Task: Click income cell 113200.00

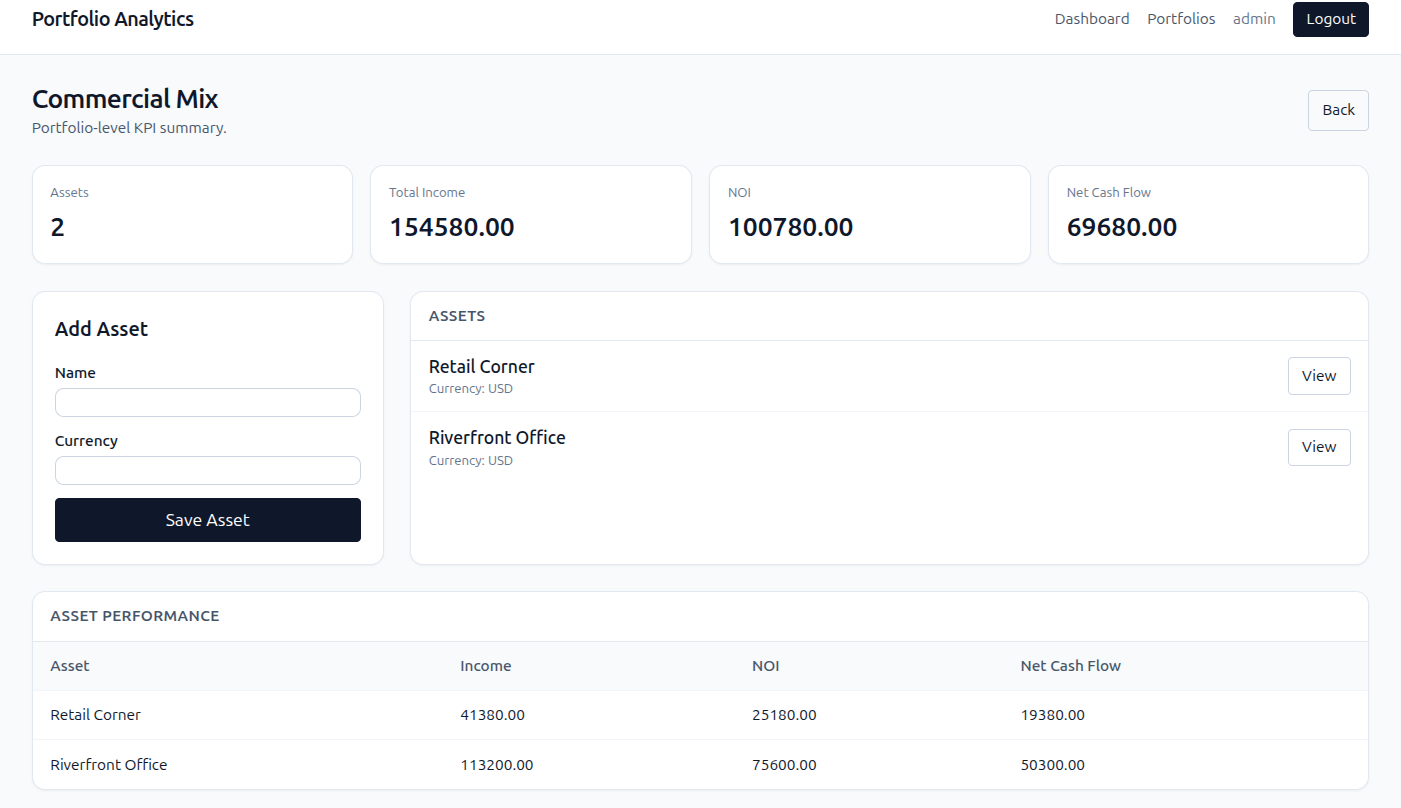Action: coord(497,765)
